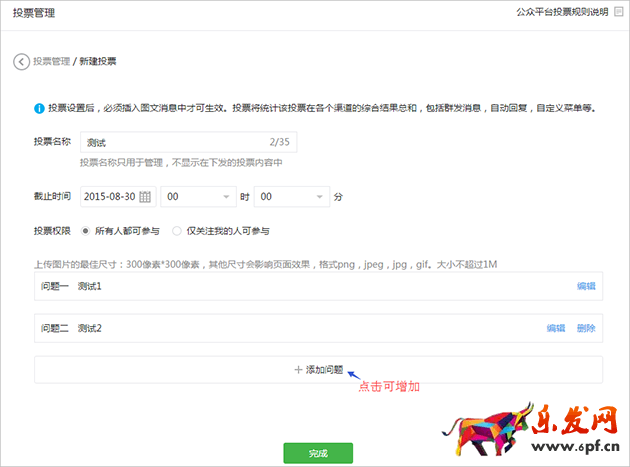This screenshot has height=467, width=630.
Task: Click the document icon beside 公众平台投票规则说明
Action: (x=619, y=12)
